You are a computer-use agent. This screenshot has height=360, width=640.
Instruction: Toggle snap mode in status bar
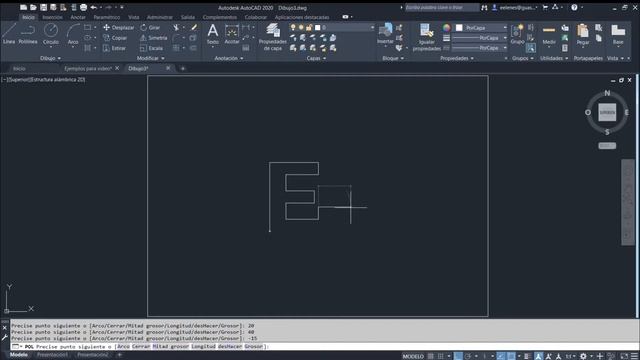click(441, 356)
